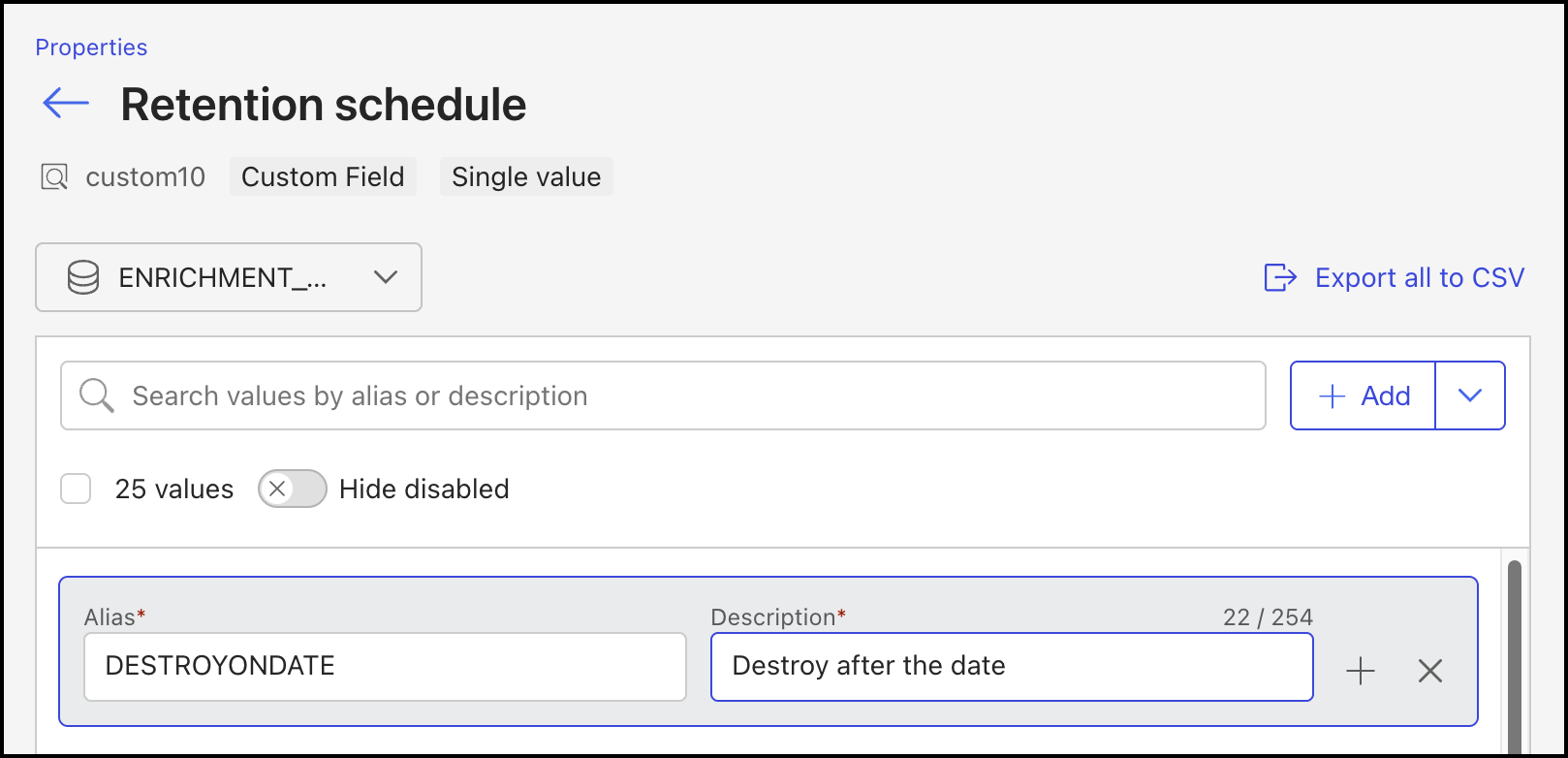Click the Export all to CSV link
Screen dimensions: 1568x758
(x=1395, y=278)
